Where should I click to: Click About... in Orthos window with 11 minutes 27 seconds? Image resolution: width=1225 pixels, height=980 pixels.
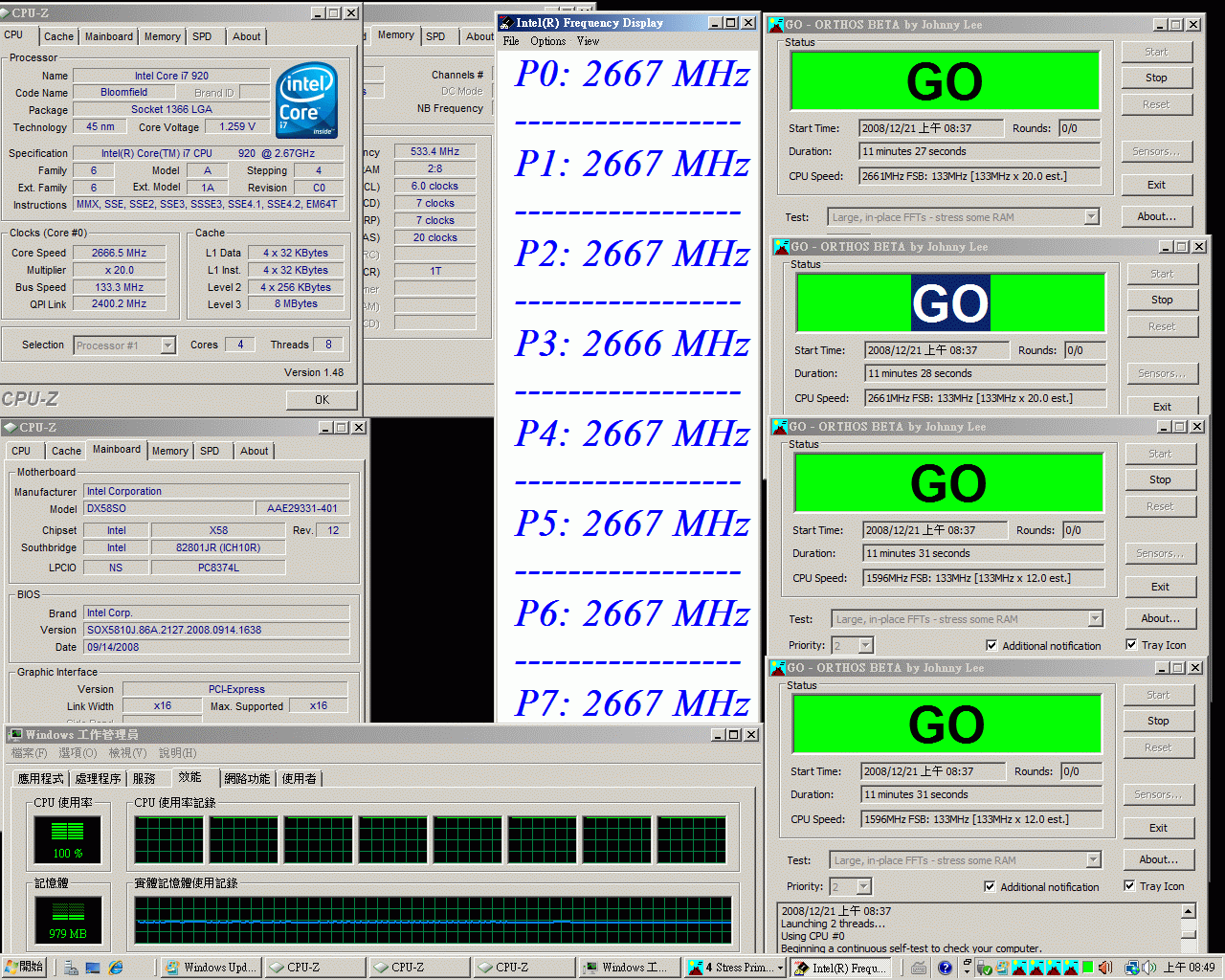(x=1156, y=216)
